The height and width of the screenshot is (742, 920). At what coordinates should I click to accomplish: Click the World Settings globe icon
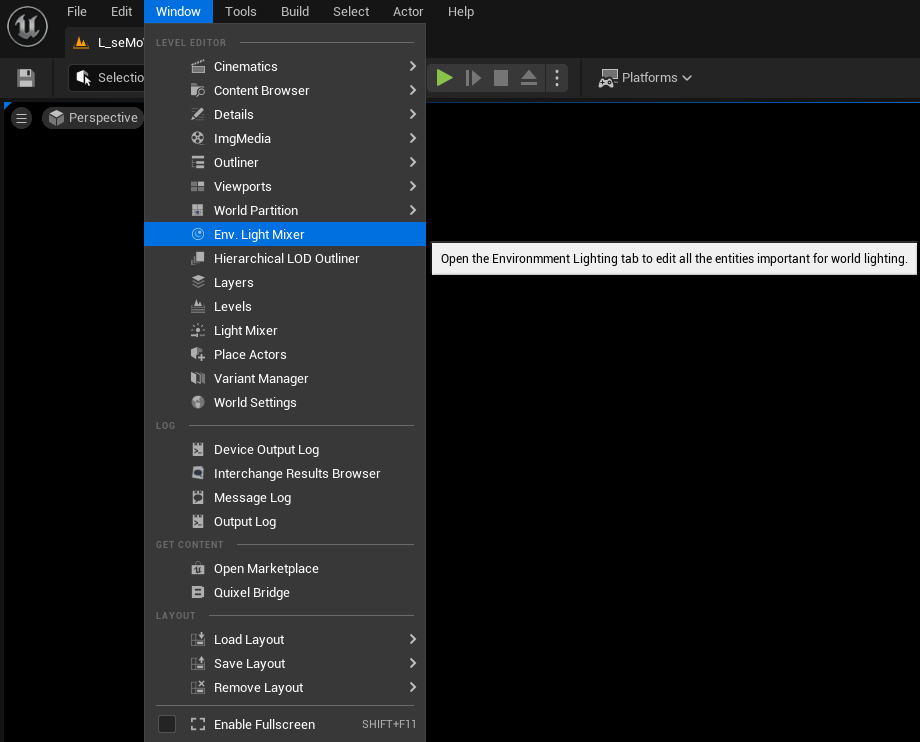pyautogui.click(x=198, y=403)
